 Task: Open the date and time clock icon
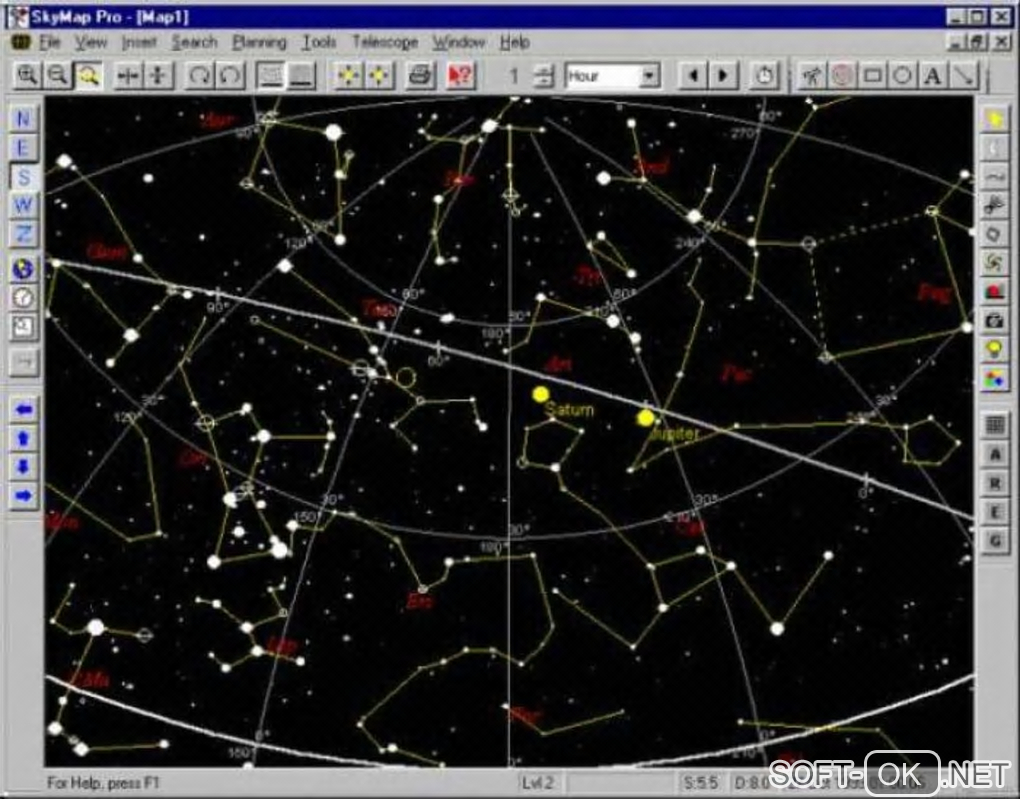[x=23, y=298]
